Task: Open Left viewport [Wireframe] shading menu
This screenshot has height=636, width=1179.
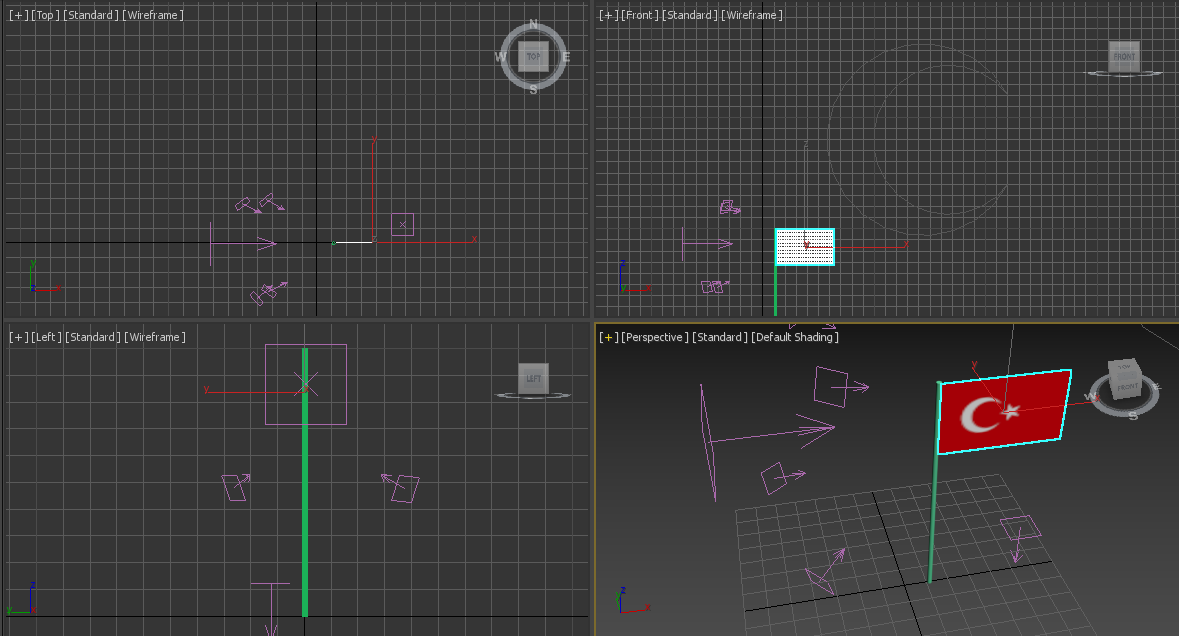Action: (155, 337)
